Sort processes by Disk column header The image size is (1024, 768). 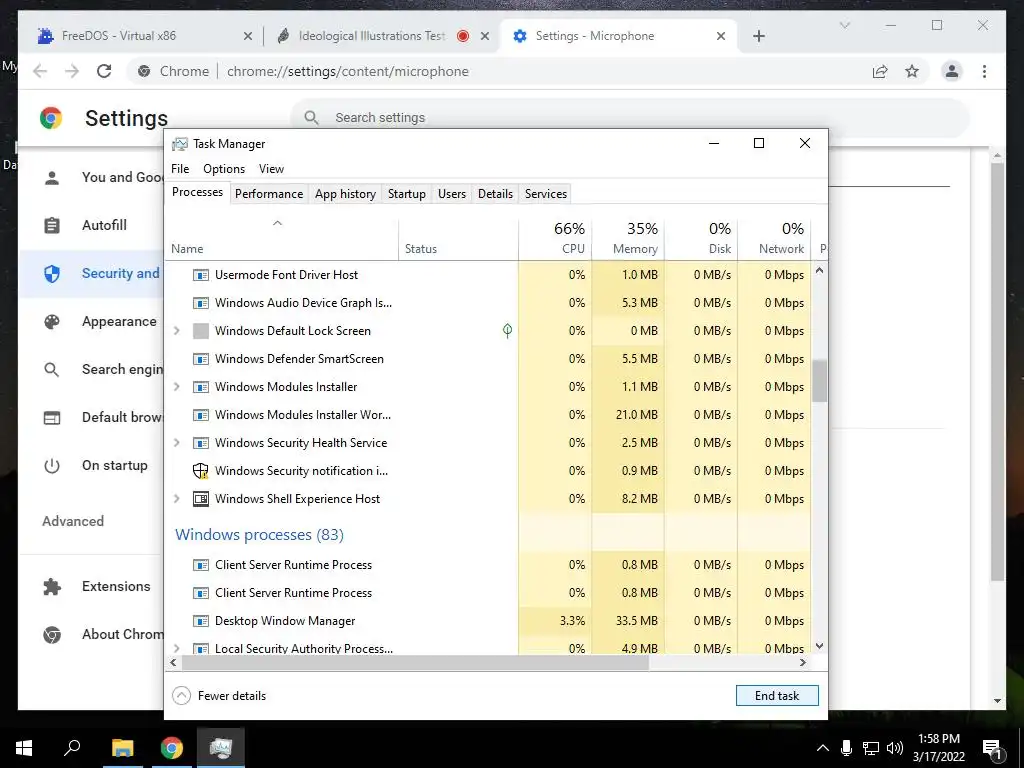click(x=701, y=239)
